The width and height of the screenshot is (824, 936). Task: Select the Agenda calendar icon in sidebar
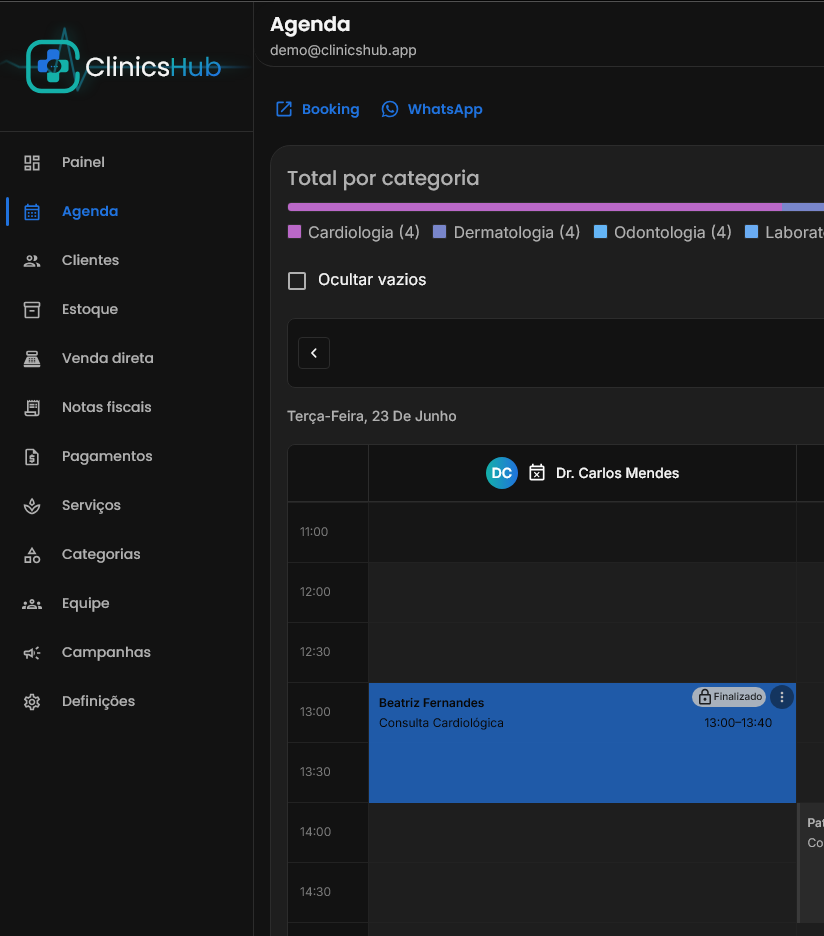pos(32,211)
